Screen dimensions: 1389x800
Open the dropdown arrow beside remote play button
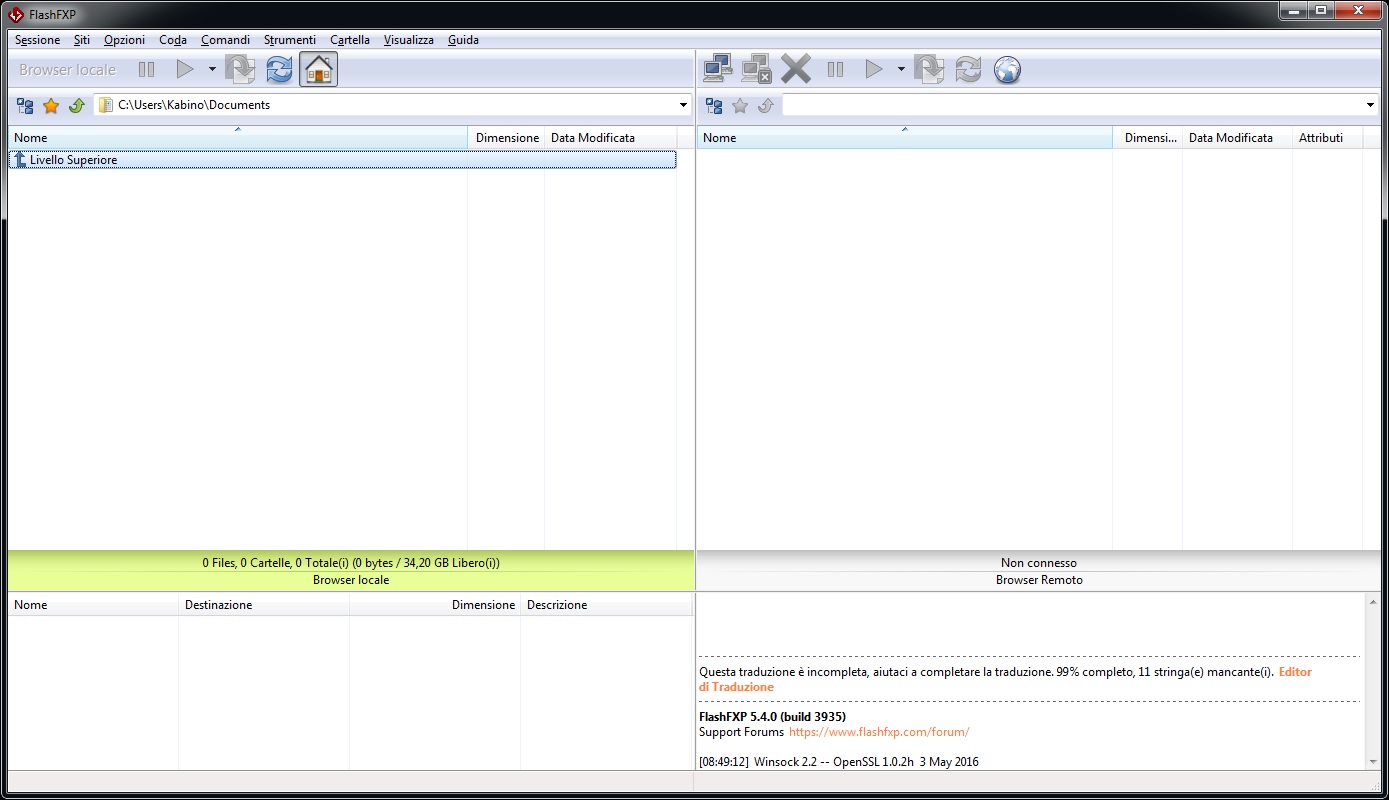[x=901, y=70]
